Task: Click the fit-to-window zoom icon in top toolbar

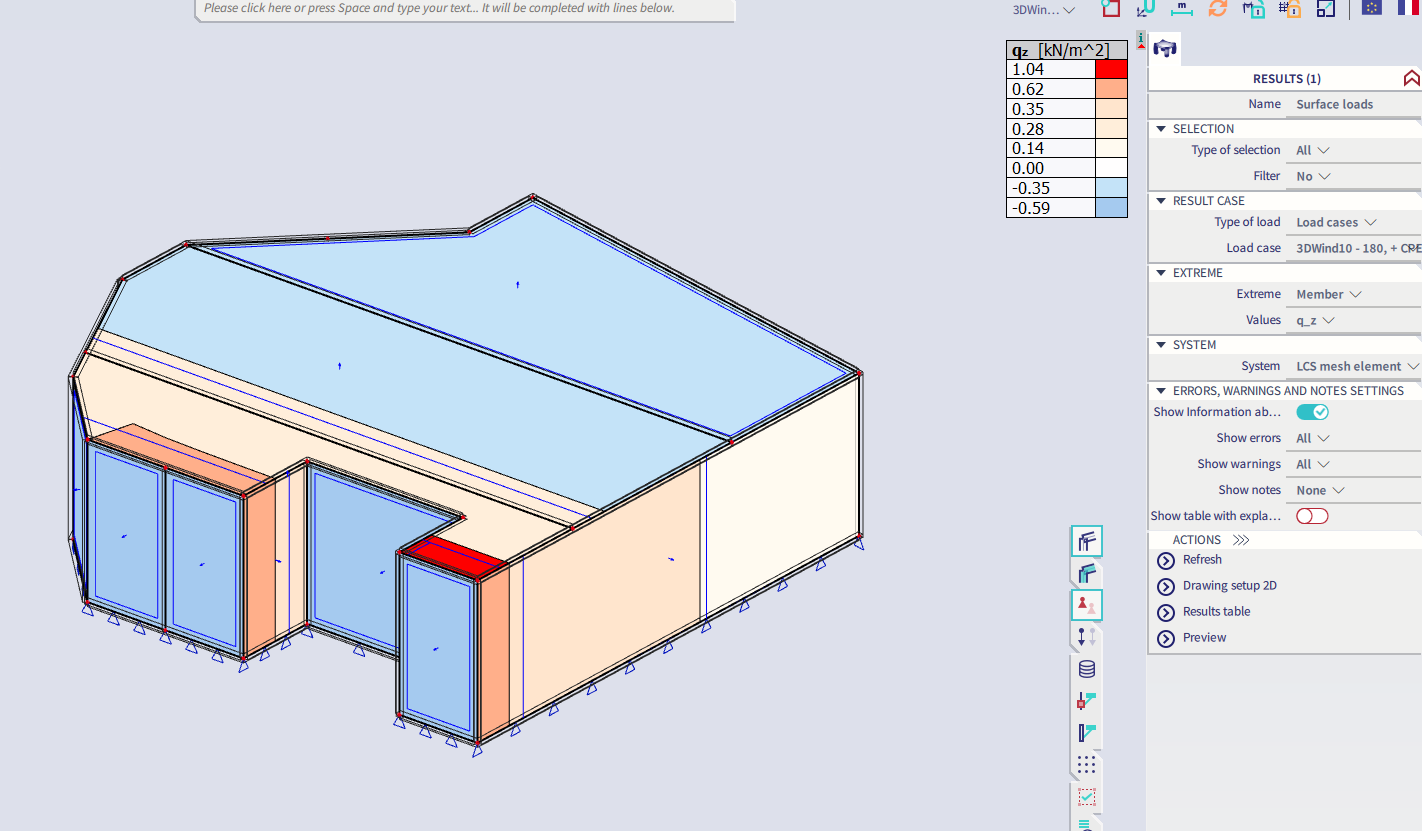Action: tap(1325, 9)
